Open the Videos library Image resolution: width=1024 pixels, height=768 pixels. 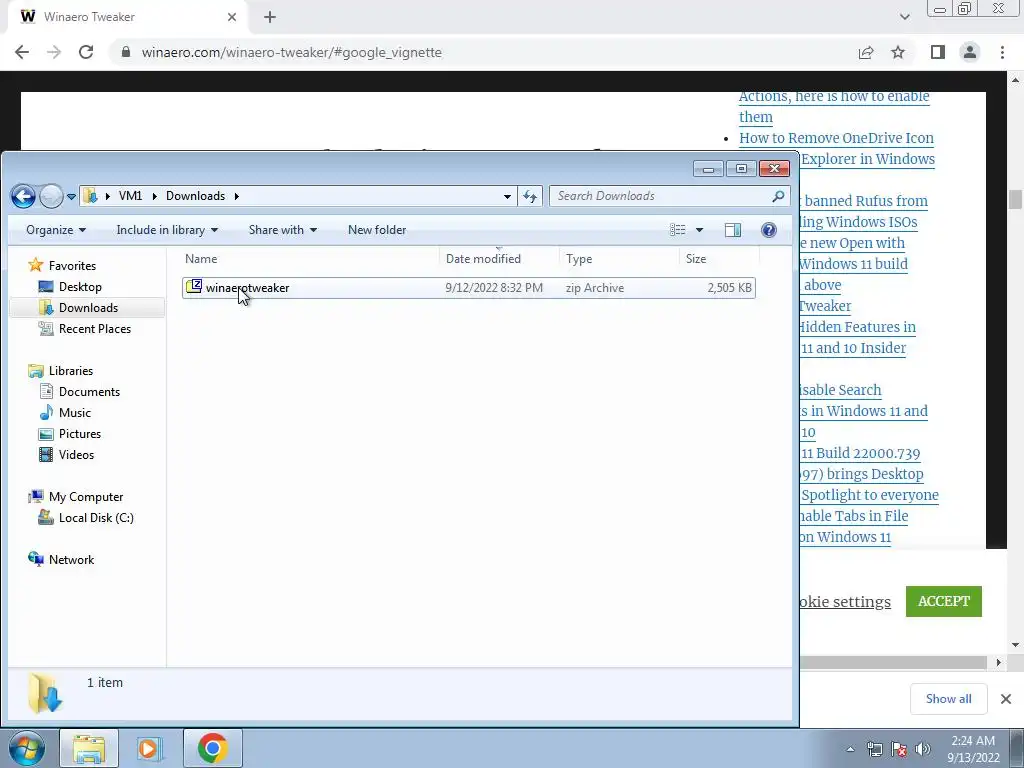click(76, 455)
